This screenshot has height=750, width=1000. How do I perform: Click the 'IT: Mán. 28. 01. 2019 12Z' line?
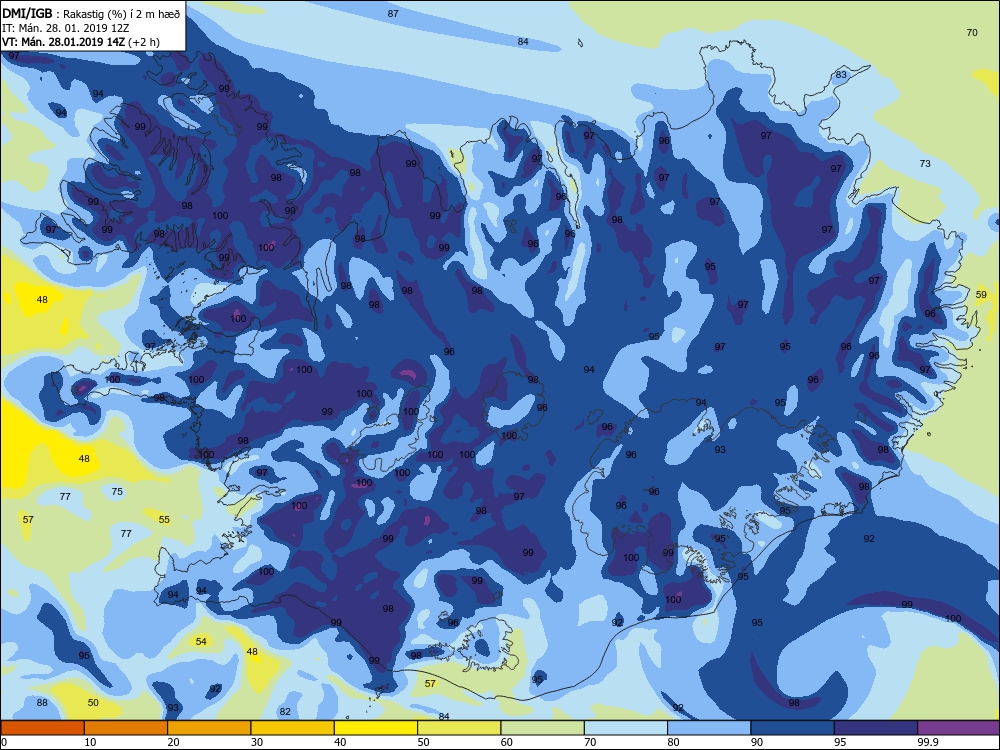point(66,28)
